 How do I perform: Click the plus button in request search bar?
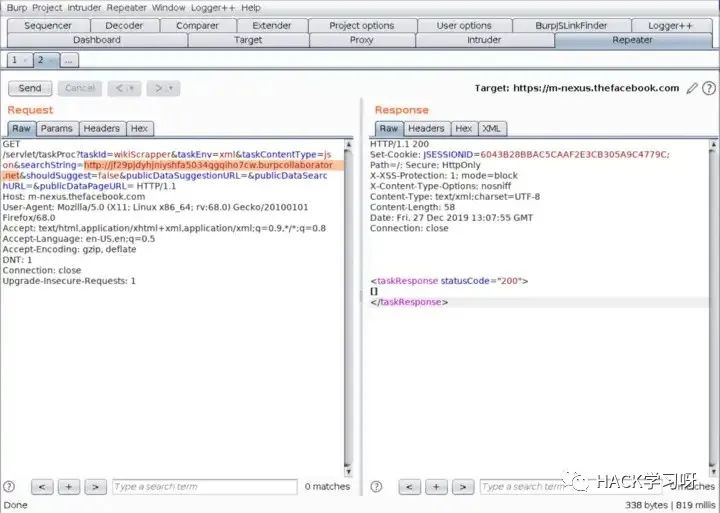[68, 487]
